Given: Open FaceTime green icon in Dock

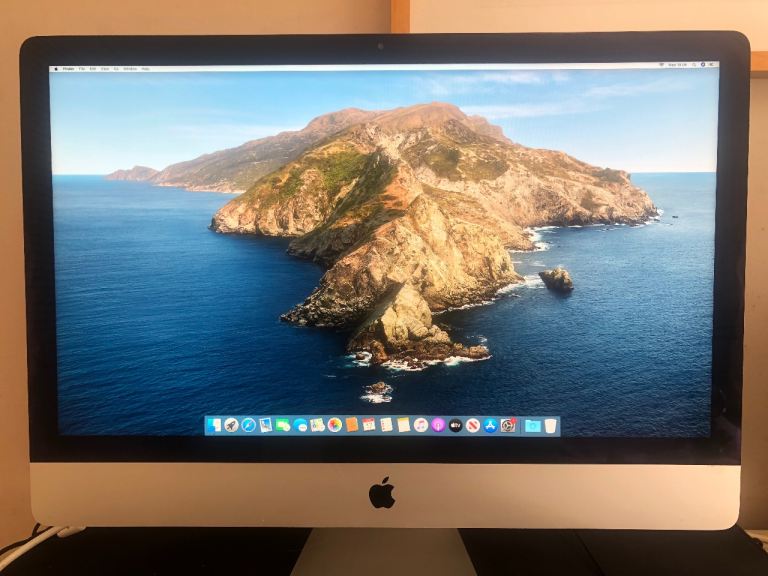Looking at the screenshot, I should [x=283, y=425].
